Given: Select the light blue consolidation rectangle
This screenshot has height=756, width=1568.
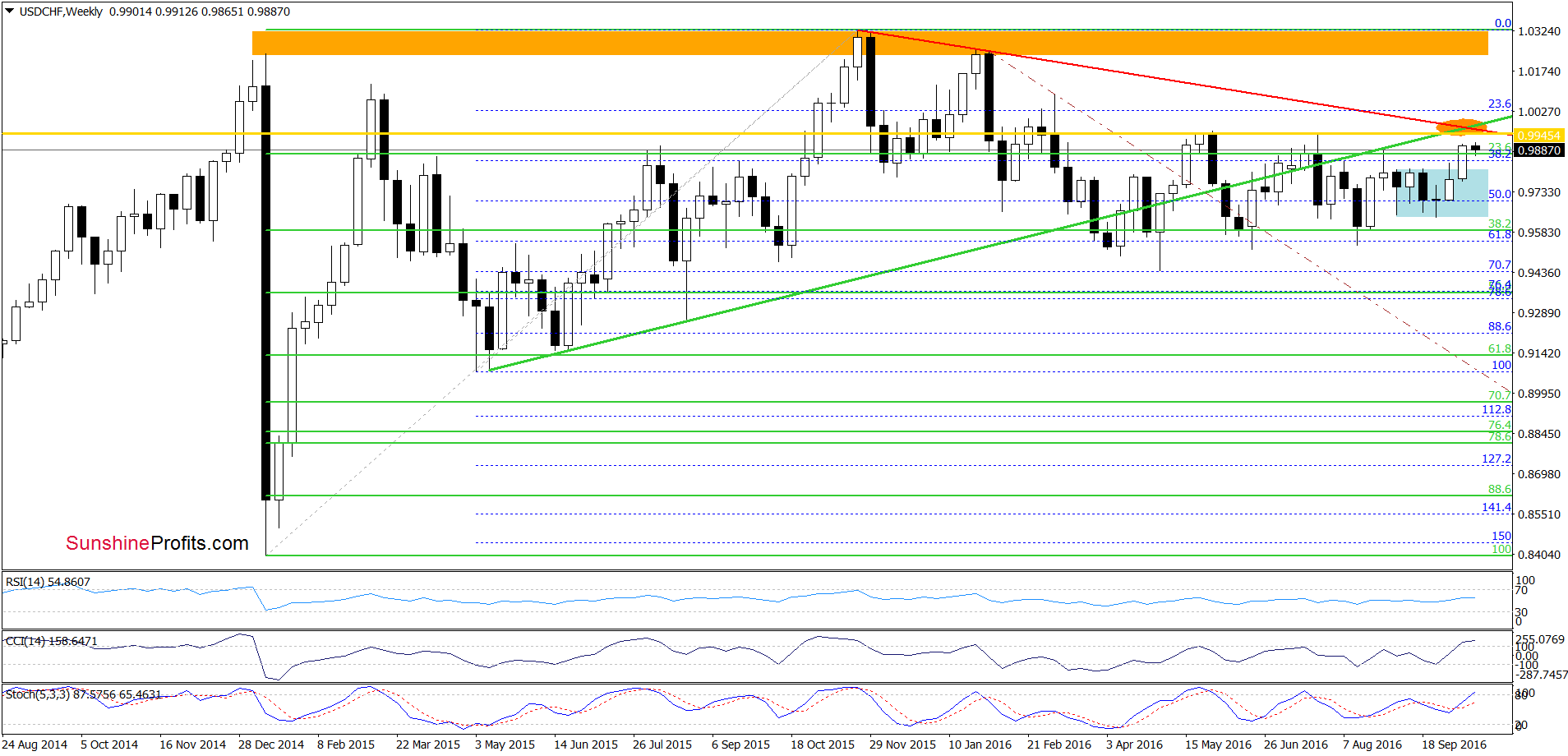Looking at the screenshot, I should pyautogui.click(x=1441, y=193).
